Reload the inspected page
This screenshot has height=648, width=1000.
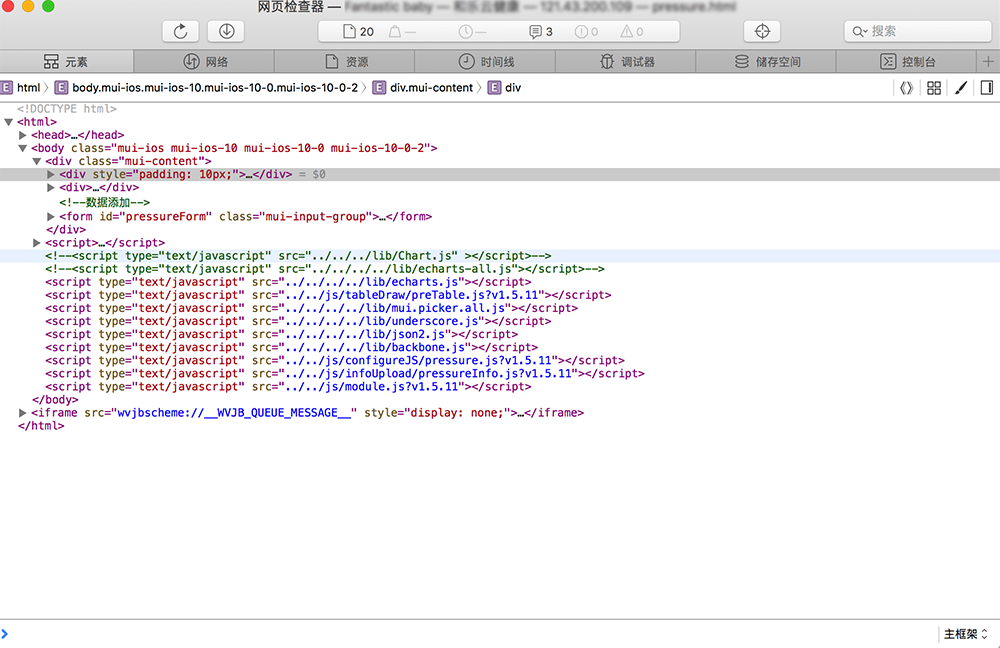pyautogui.click(x=180, y=31)
